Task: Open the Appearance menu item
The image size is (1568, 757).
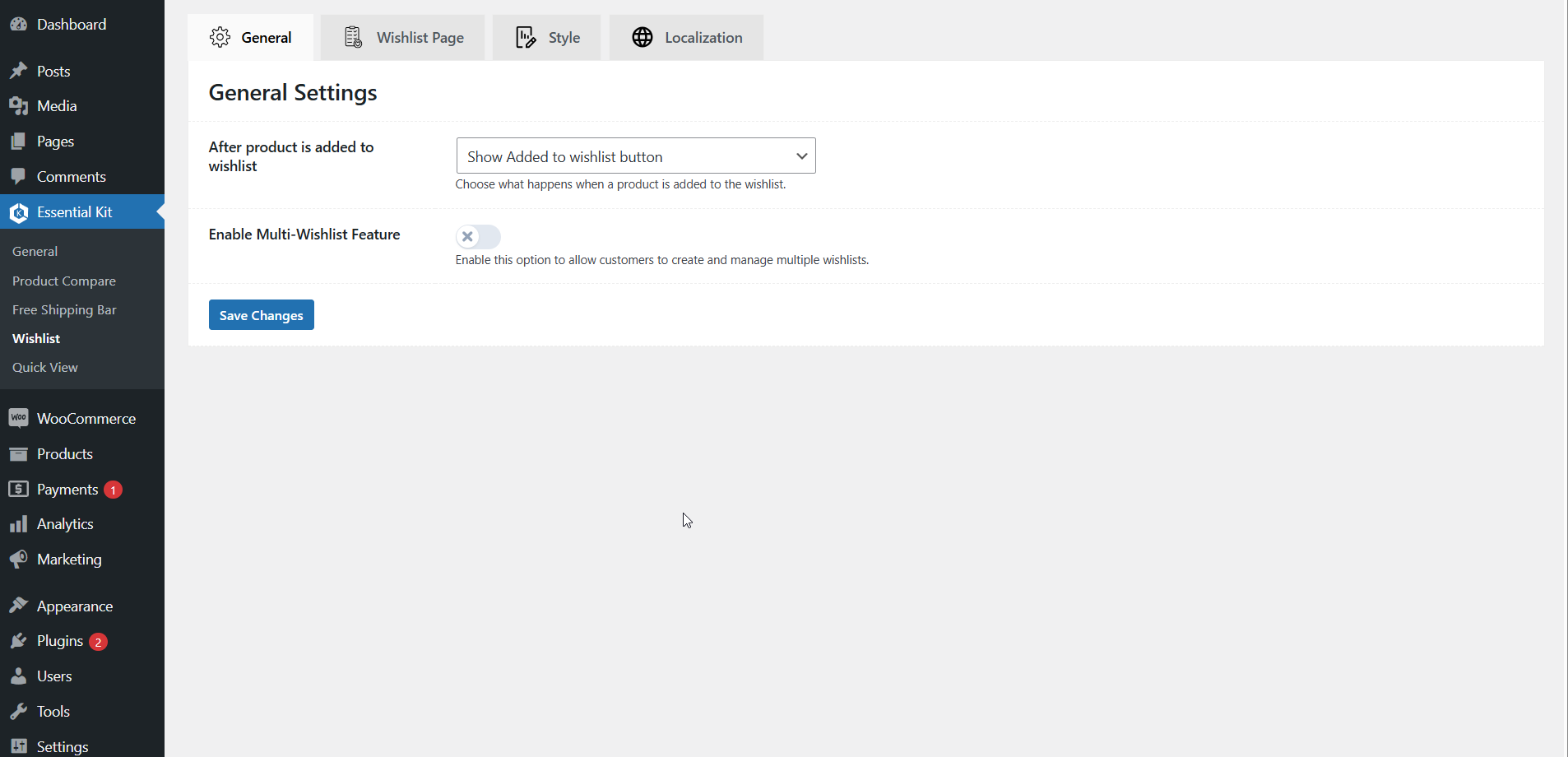Action: (x=75, y=606)
